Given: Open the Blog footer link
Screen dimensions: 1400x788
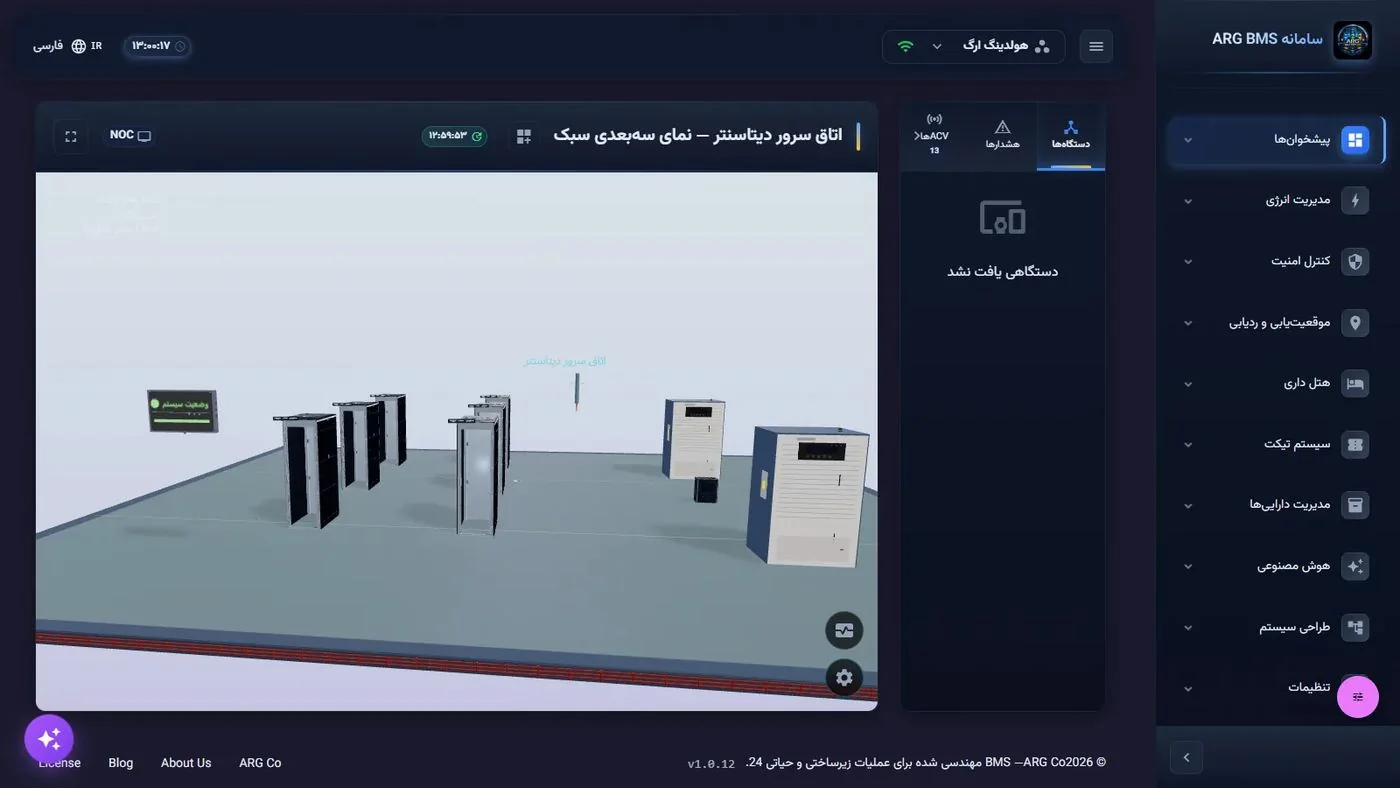Looking at the screenshot, I should [x=121, y=763].
